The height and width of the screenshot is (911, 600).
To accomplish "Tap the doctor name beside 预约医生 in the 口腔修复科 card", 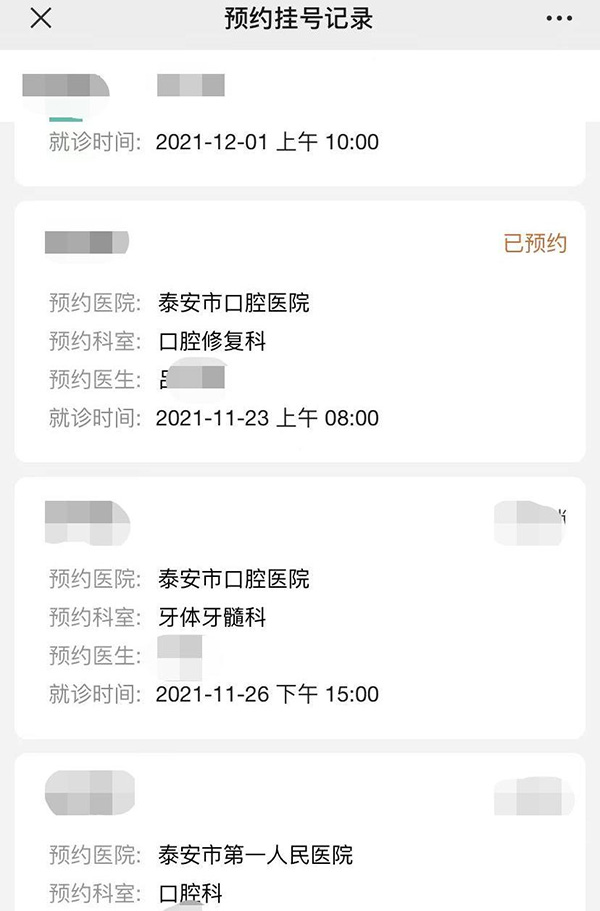I will click(x=192, y=379).
